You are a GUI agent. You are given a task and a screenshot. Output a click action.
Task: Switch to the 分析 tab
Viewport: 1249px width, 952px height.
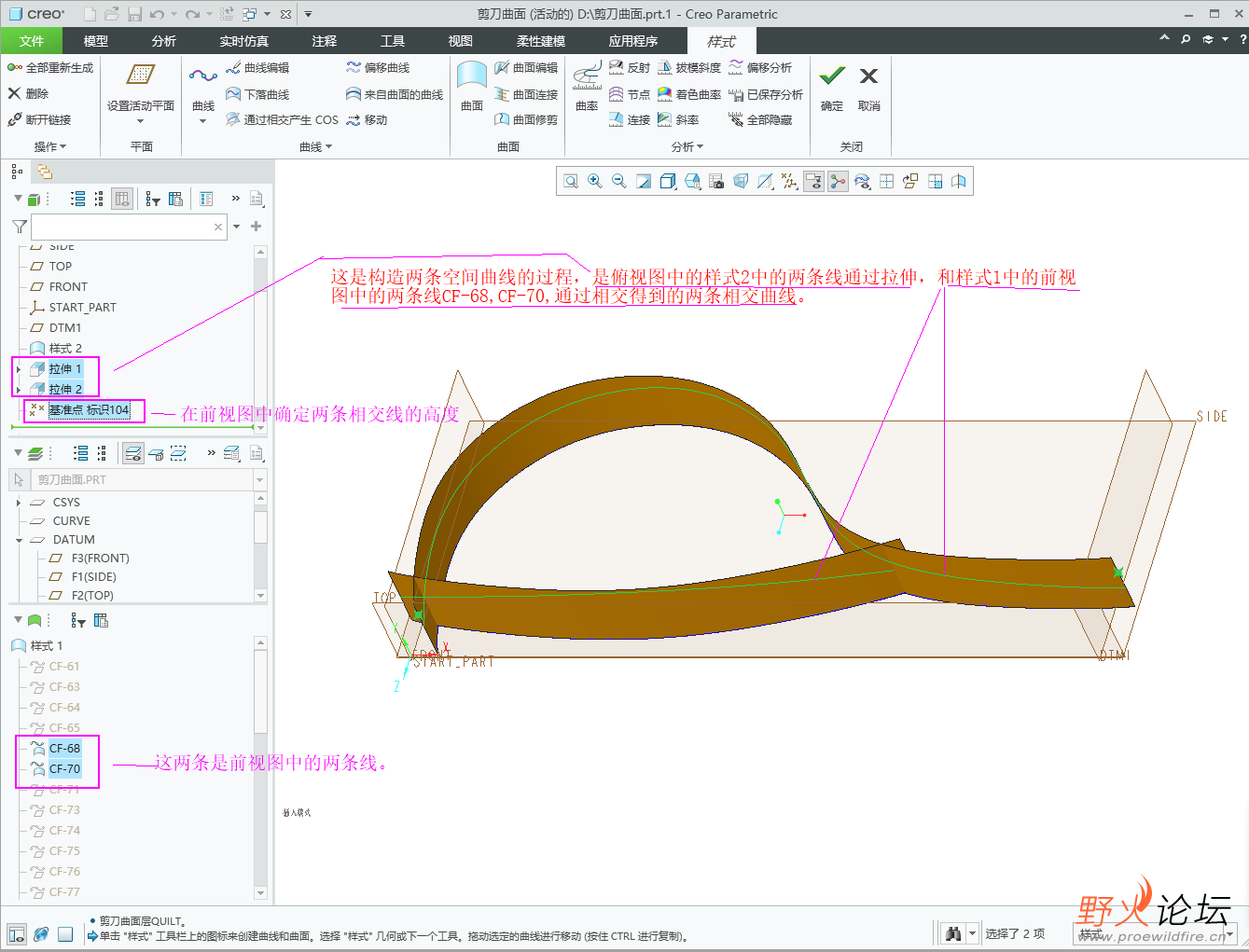(x=164, y=41)
